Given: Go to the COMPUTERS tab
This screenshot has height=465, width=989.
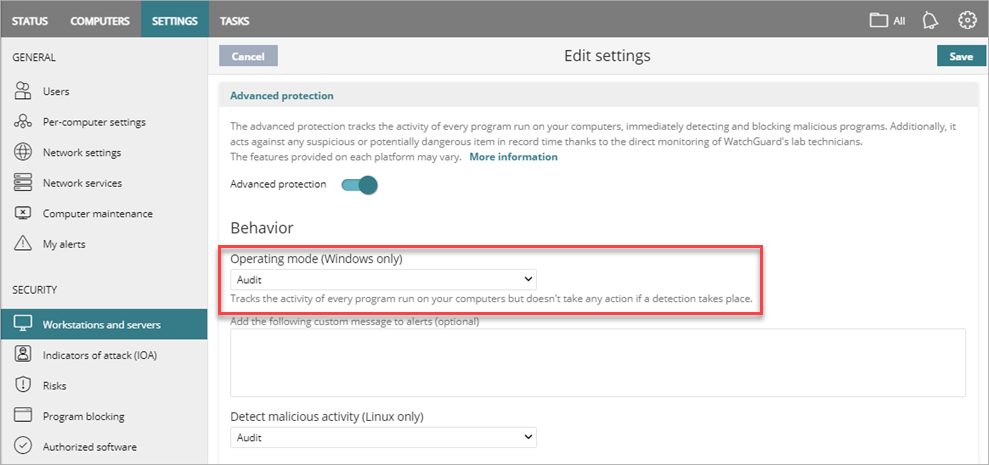Looking at the screenshot, I should click(x=98, y=20).
